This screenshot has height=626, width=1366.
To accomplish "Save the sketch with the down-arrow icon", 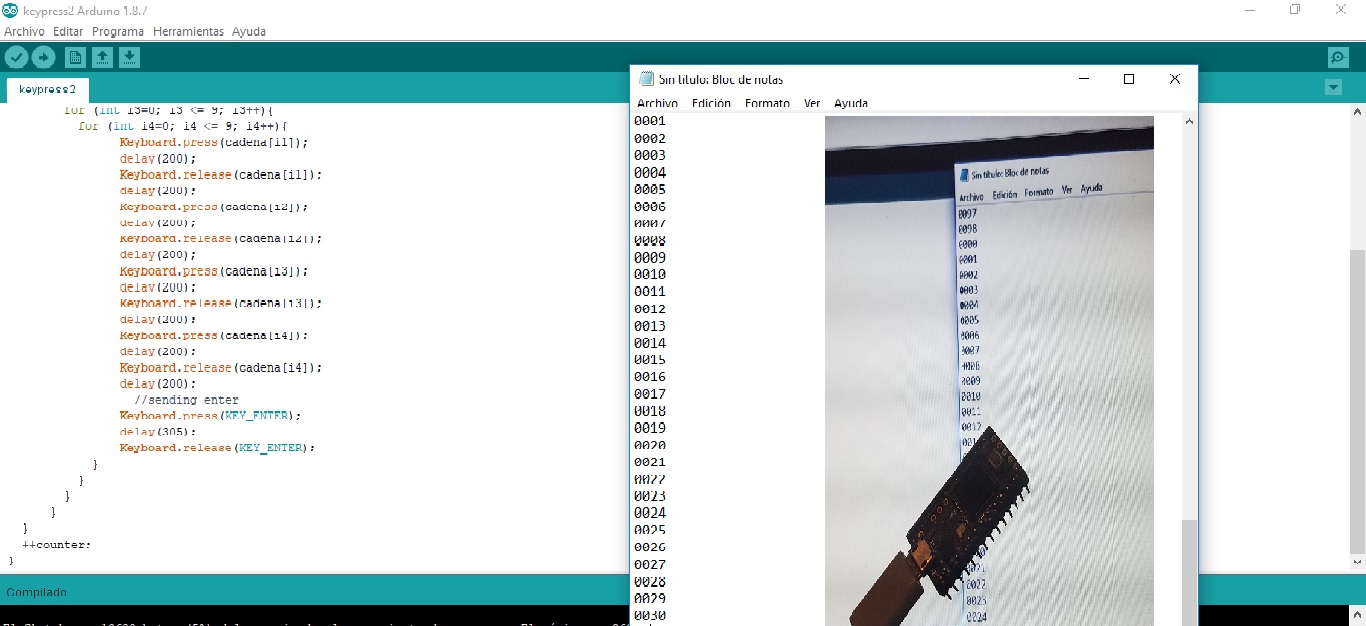I will (130, 58).
